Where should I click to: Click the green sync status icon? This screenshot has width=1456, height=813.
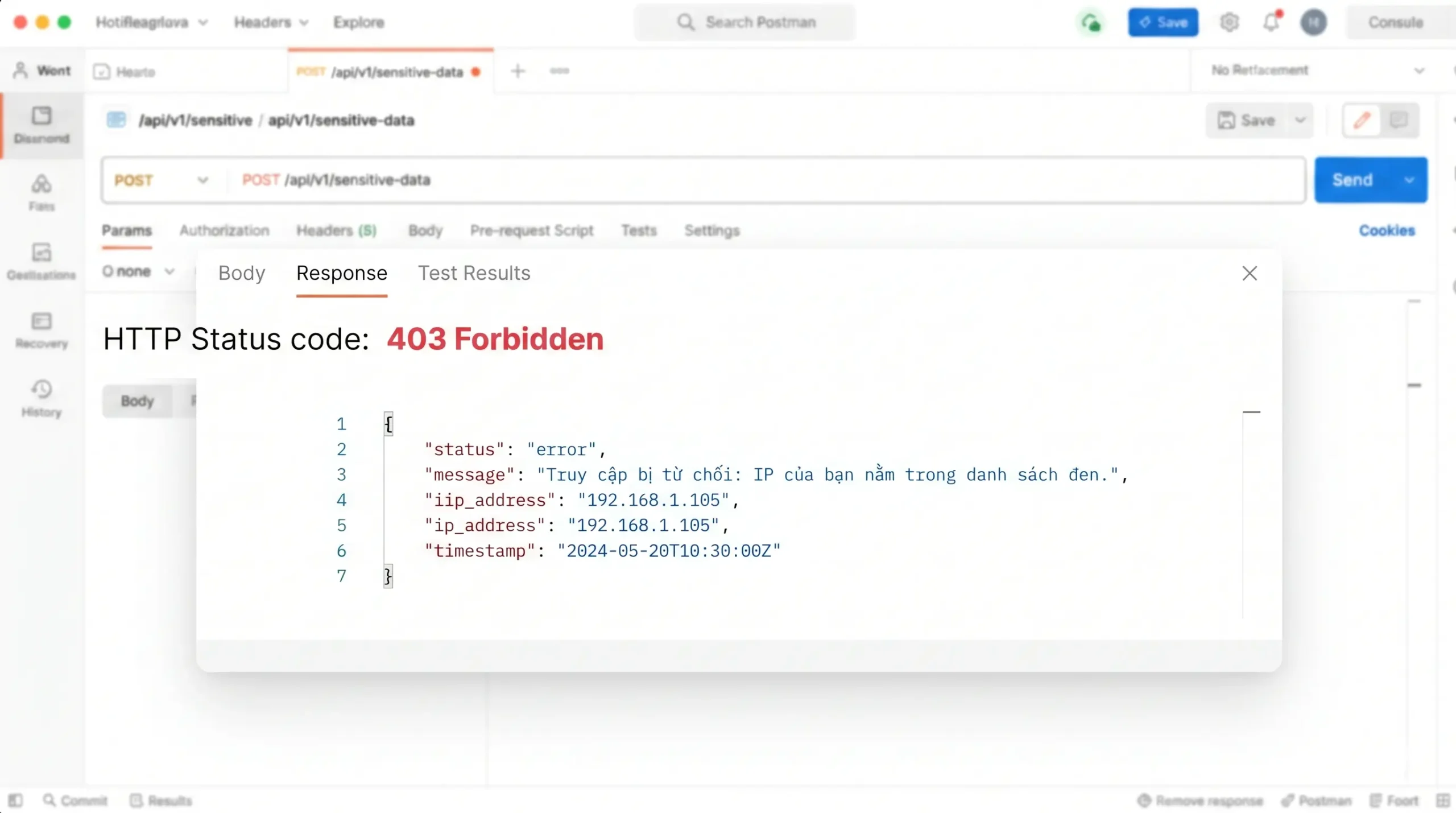1091,23
